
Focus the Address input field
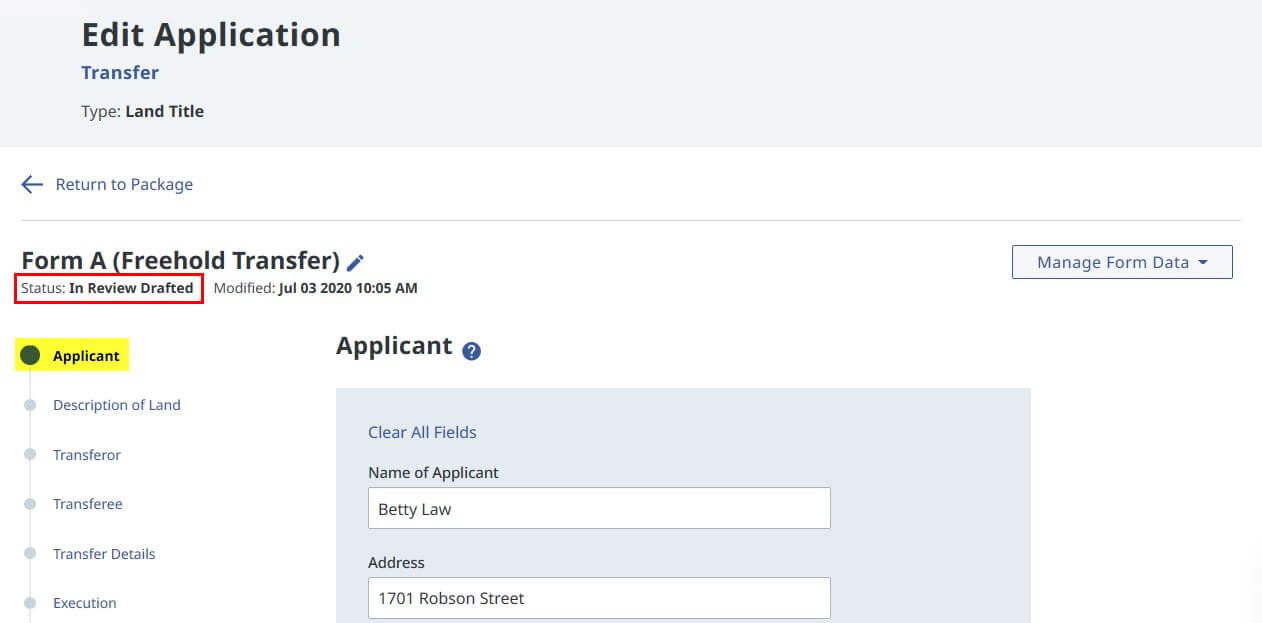pyautogui.click(x=599, y=598)
